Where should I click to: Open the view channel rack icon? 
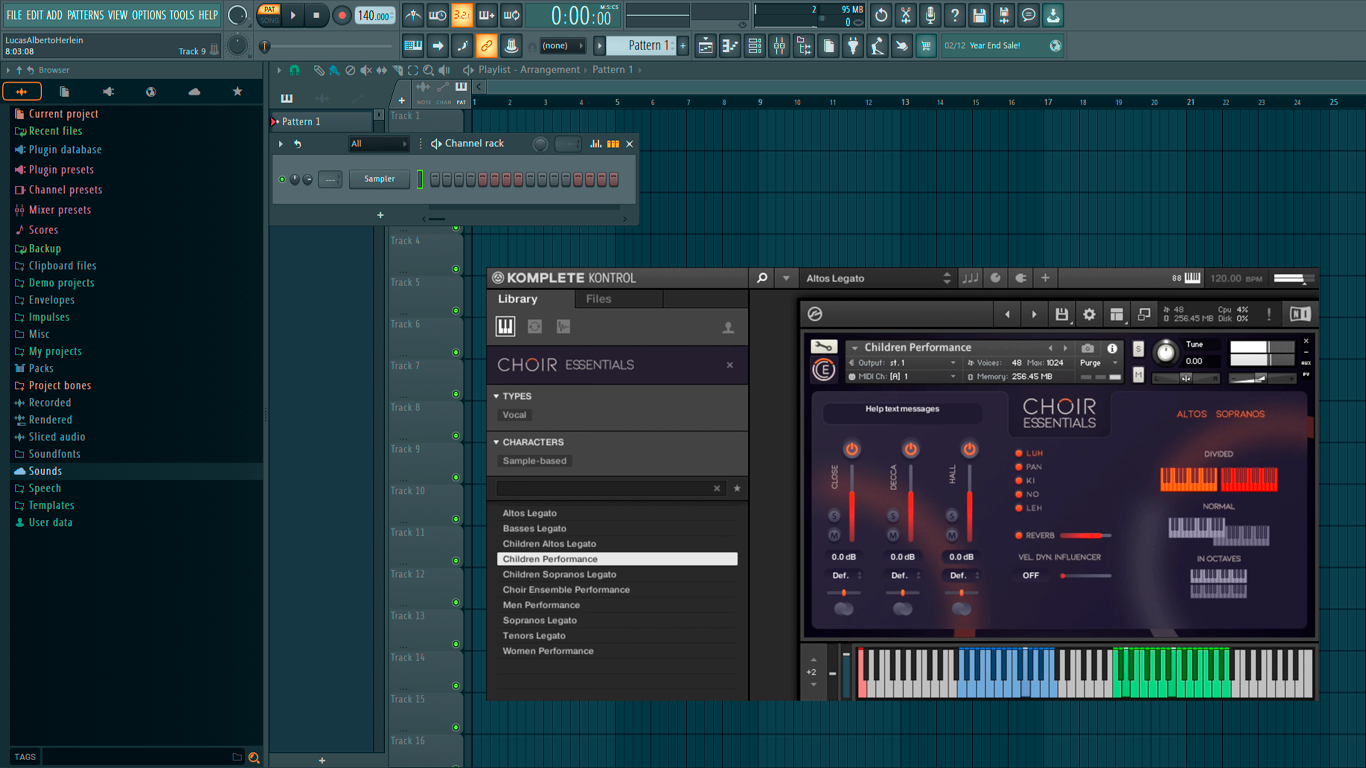(x=755, y=46)
